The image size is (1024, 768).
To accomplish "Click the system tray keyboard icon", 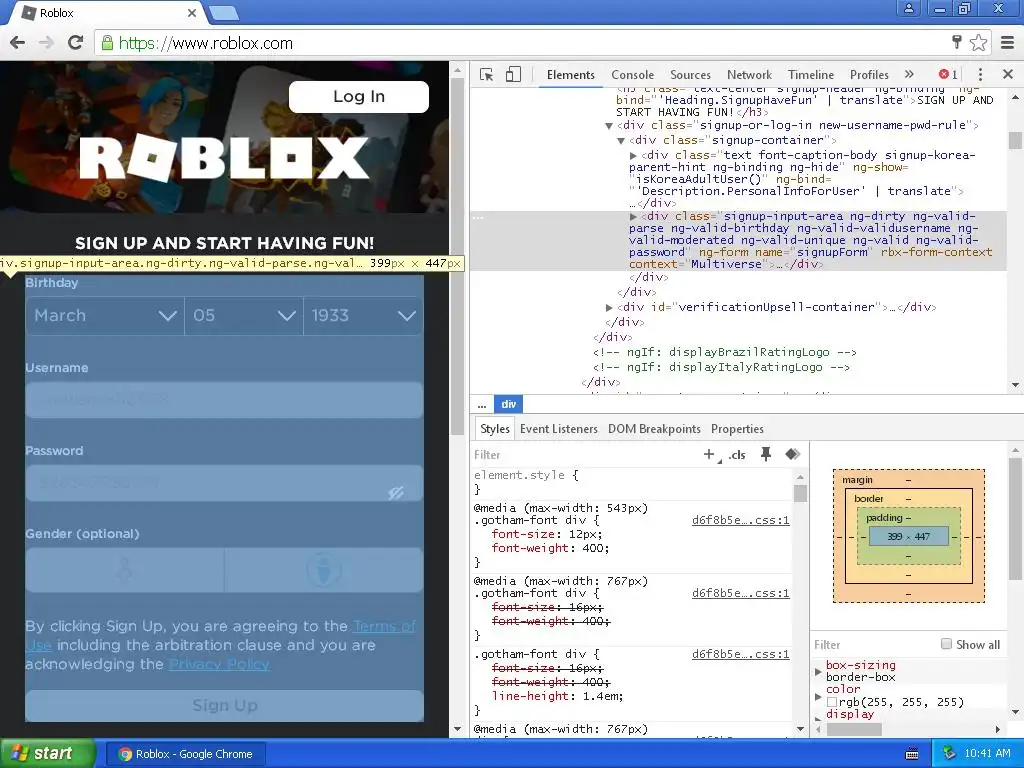I will point(912,754).
